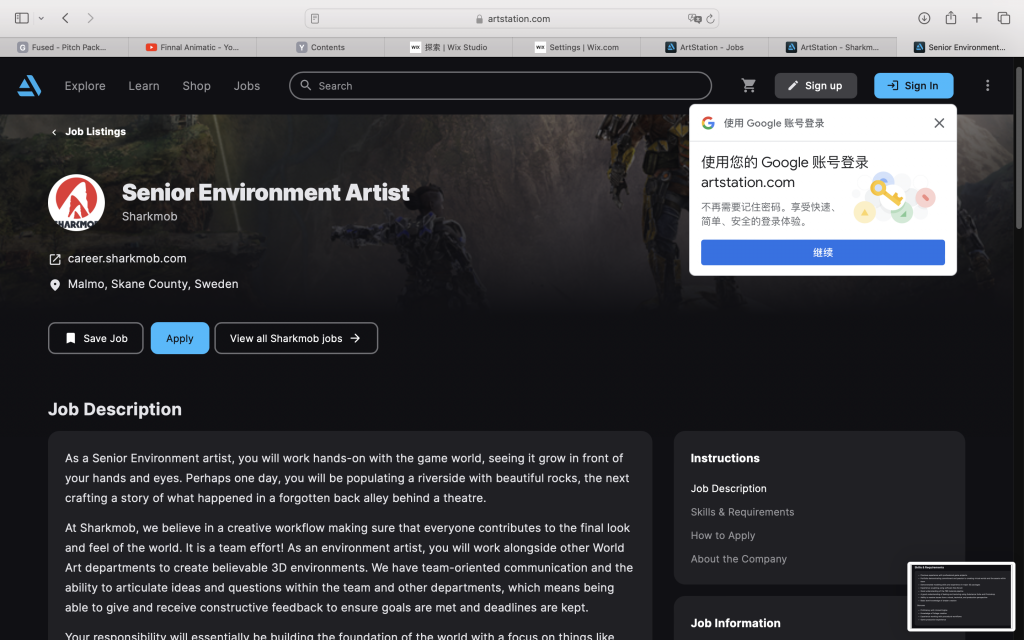1024x640 pixels.
Task: Reload the page with refresh icon
Action: point(711,18)
